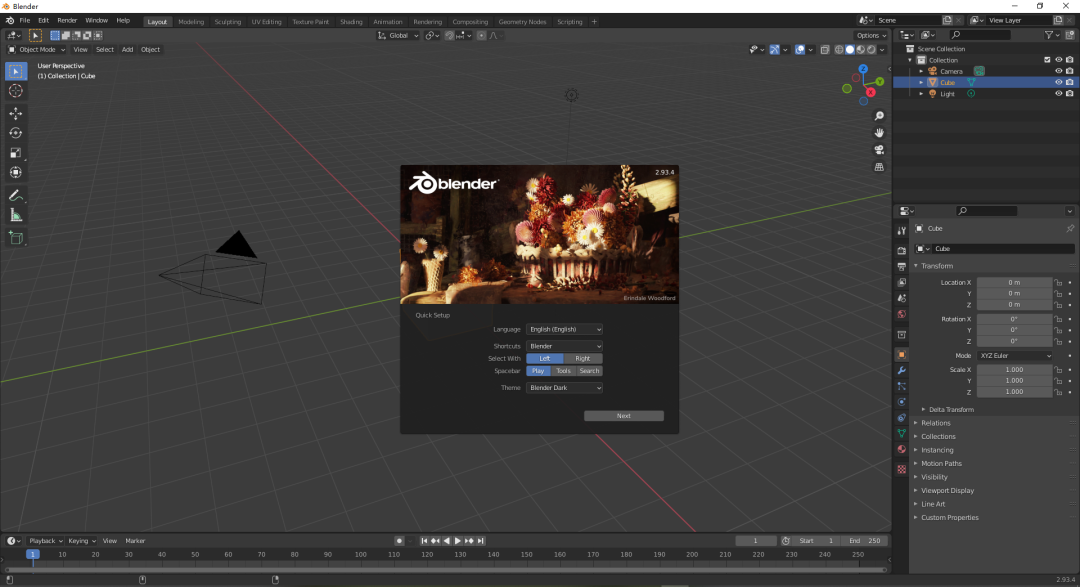
Task: Switch to the Sculpting workspace tab
Action: 228,21
